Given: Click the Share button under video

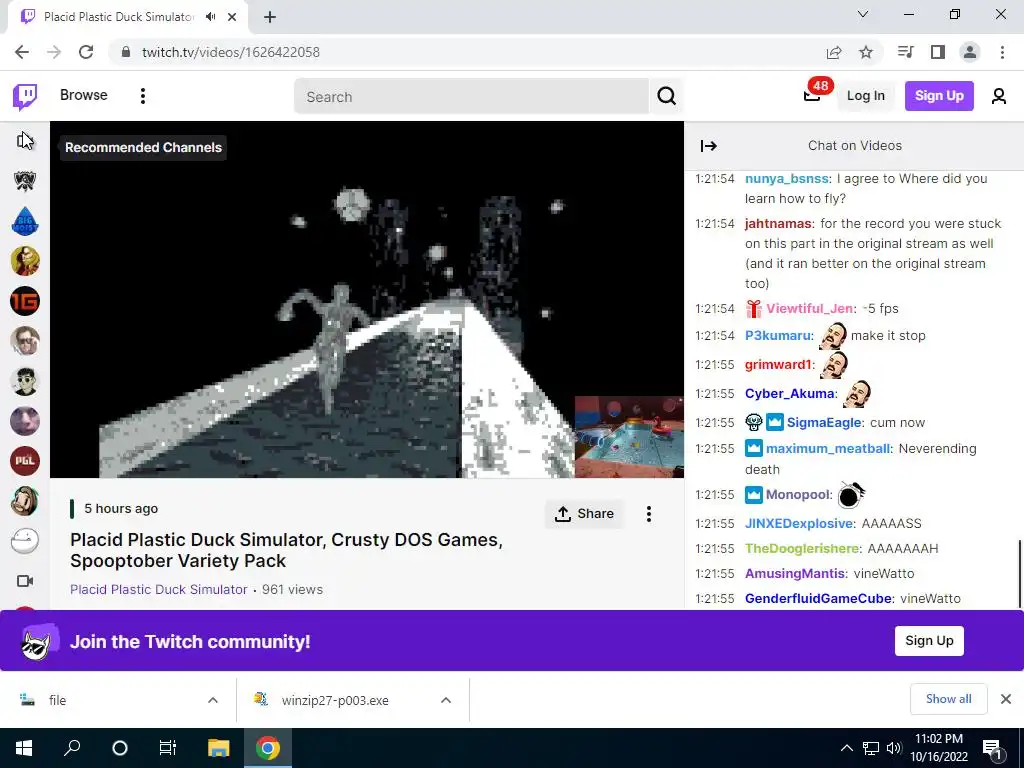Looking at the screenshot, I should [x=584, y=514].
